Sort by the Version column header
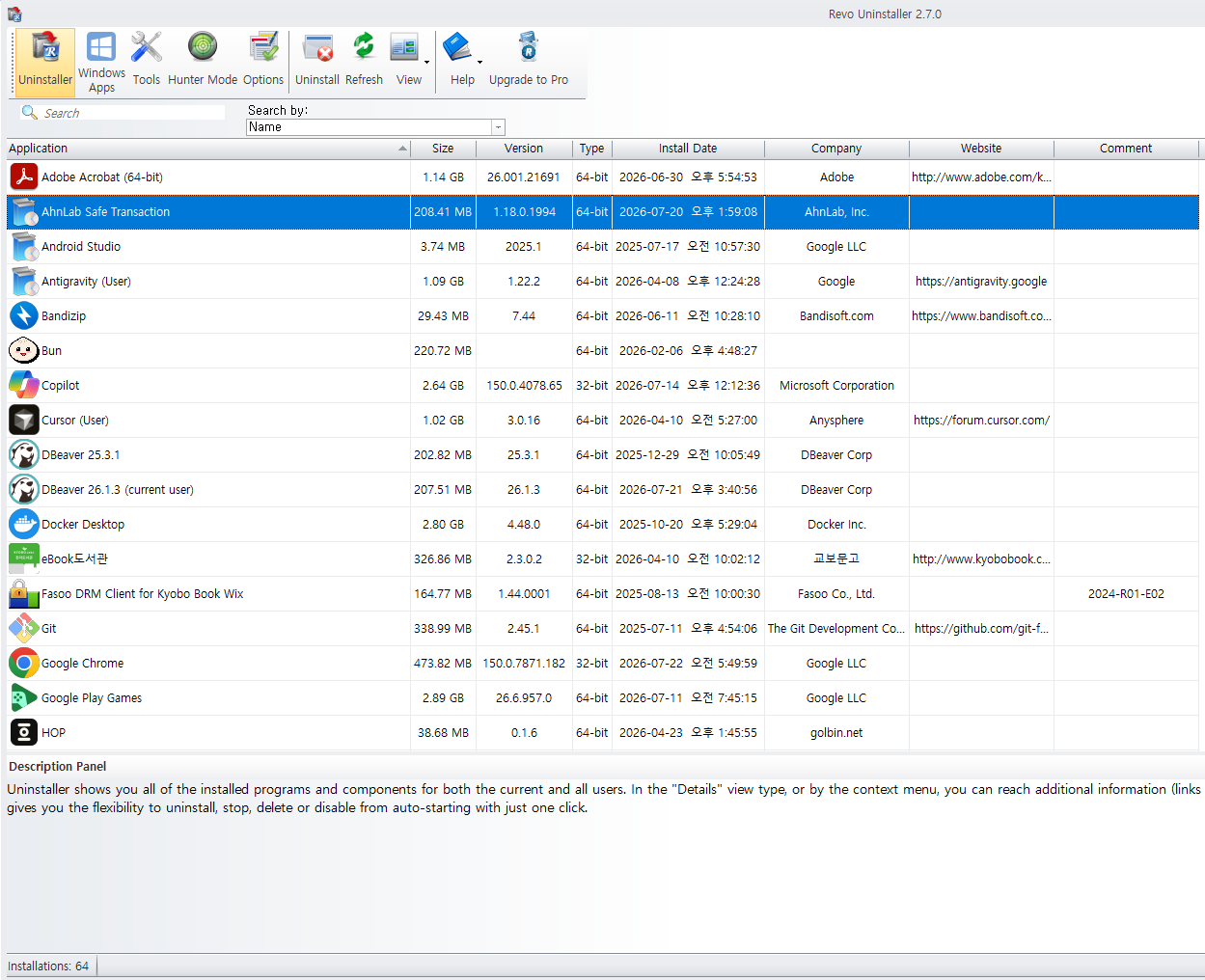This screenshot has width=1205, height=980. 524,149
